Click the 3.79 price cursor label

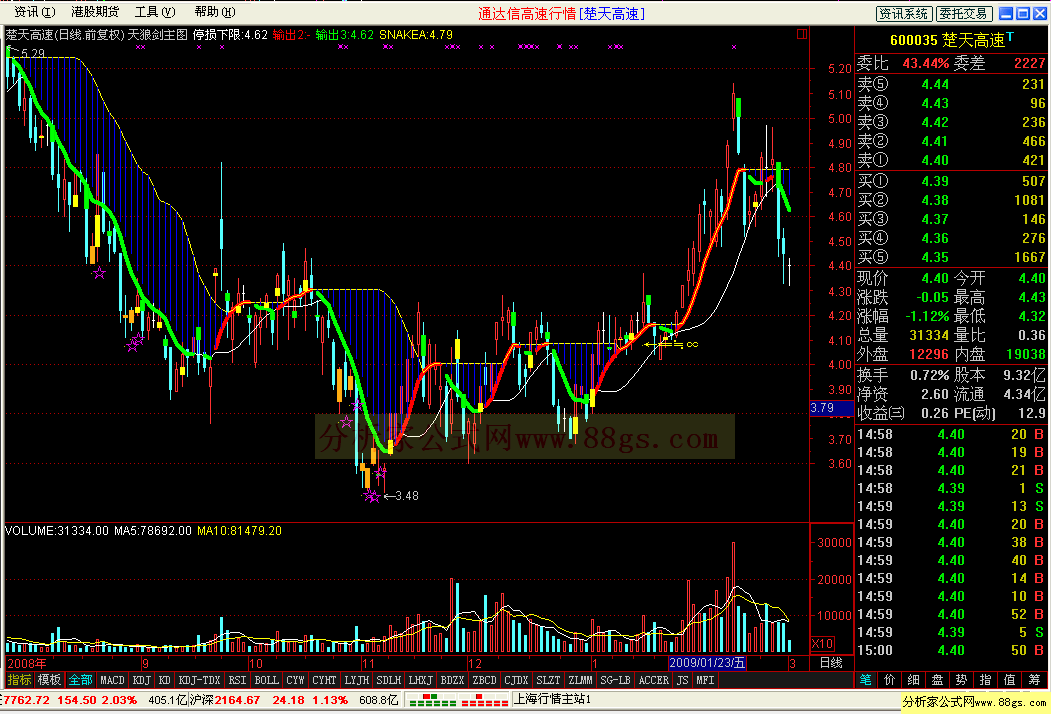pos(831,408)
